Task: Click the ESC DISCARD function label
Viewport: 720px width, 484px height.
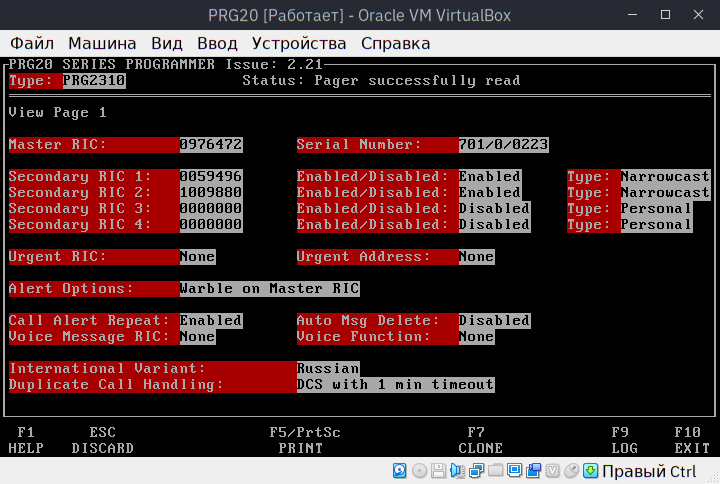Action: 102,440
